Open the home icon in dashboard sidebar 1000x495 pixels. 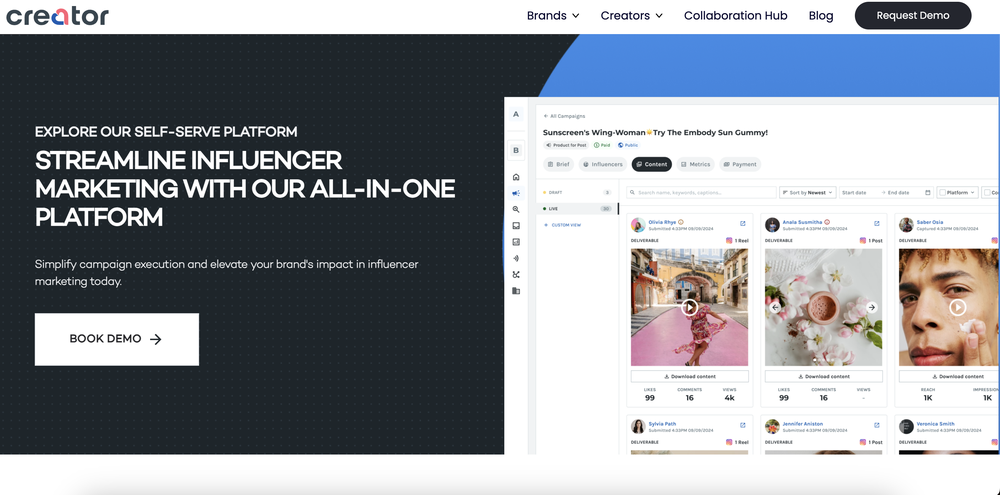[x=516, y=177]
